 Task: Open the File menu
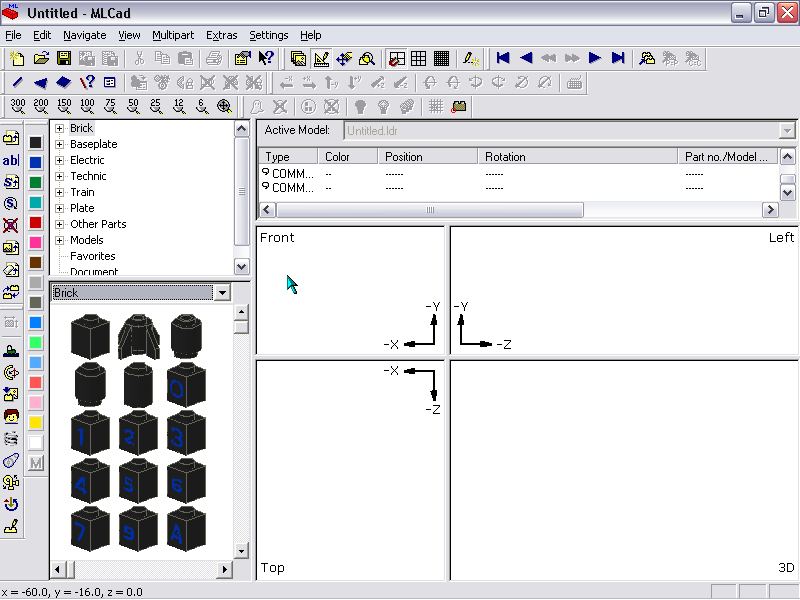coord(13,35)
